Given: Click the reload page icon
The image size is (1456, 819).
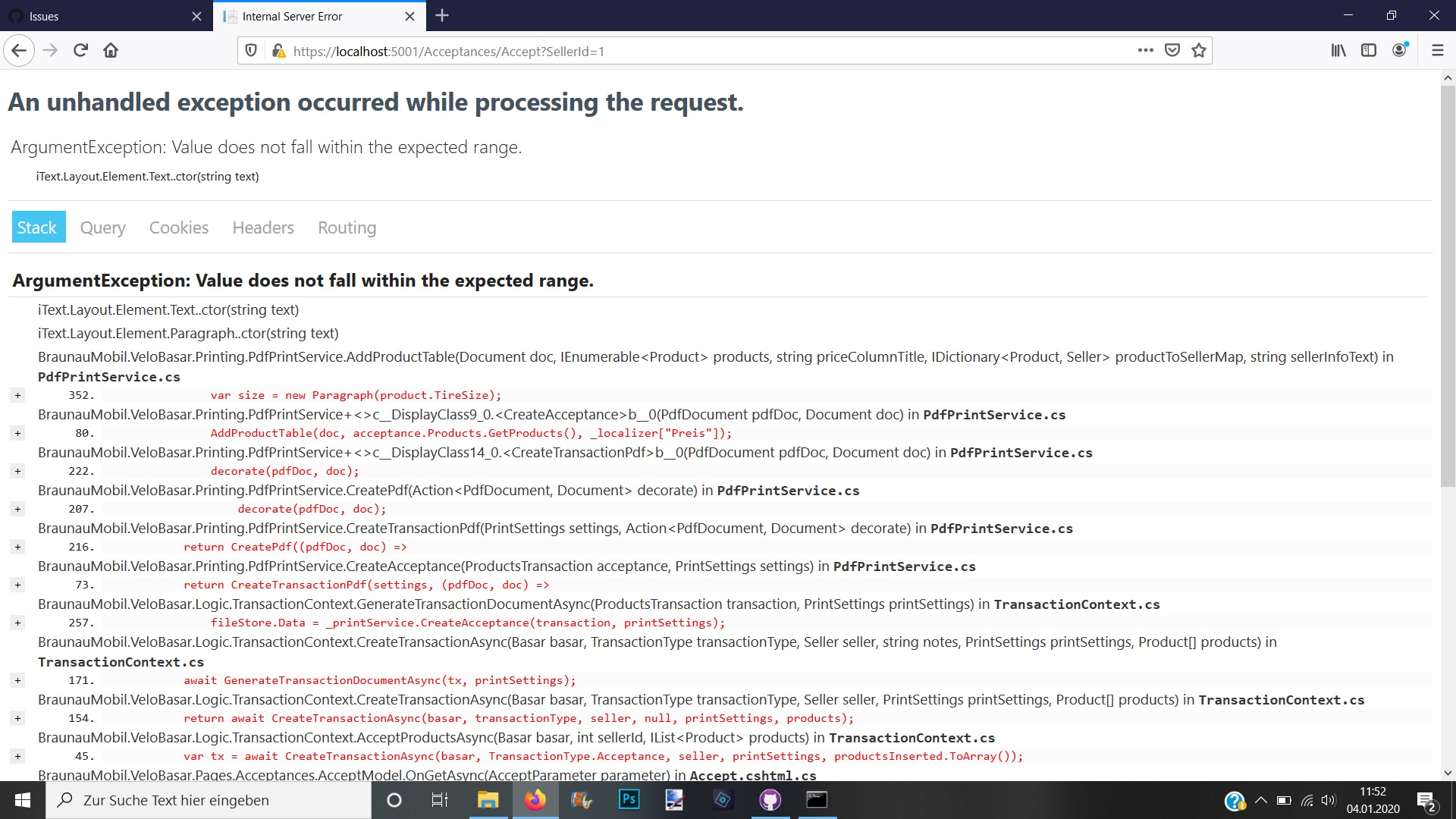Looking at the screenshot, I should pos(80,51).
